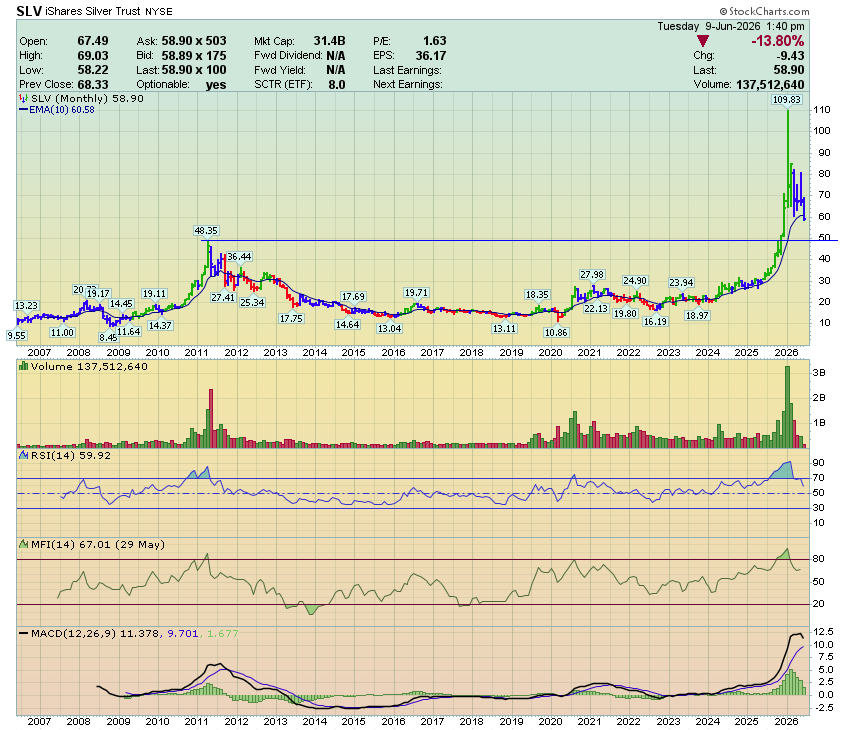The height and width of the screenshot is (730, 850).
Task: Click the black MACD legend line marker
Action: tap(23, 633)
